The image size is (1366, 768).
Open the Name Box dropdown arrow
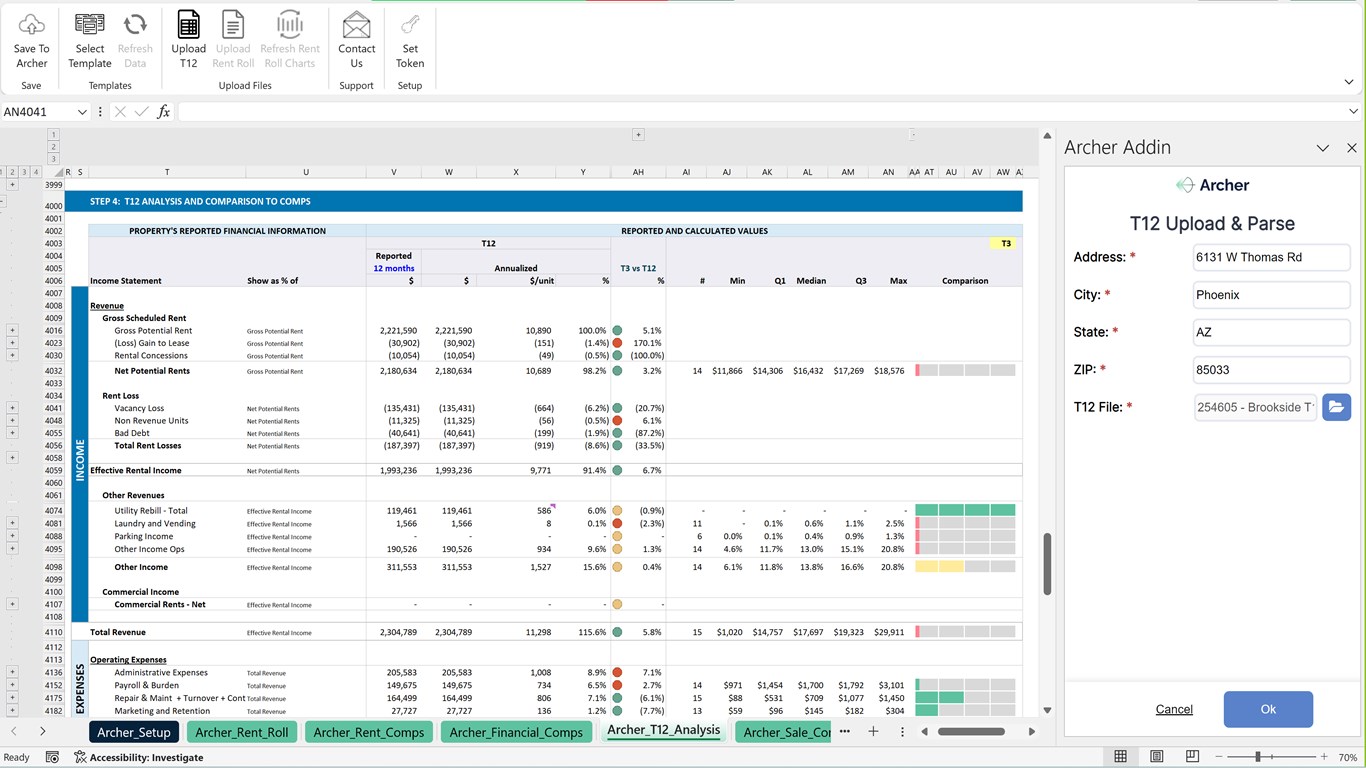tap(81, 112)
